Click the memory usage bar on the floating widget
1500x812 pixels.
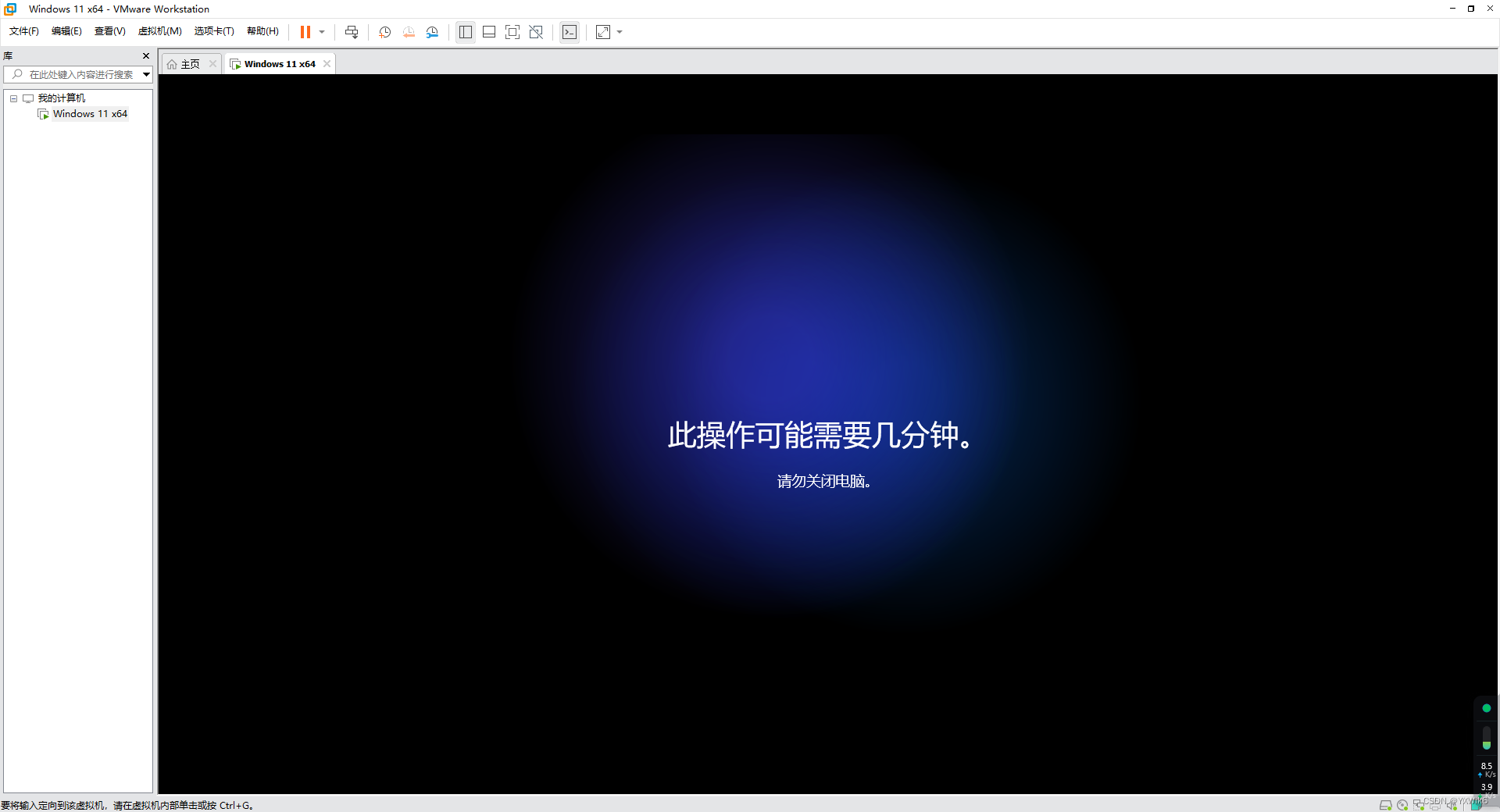[1487, 738]
